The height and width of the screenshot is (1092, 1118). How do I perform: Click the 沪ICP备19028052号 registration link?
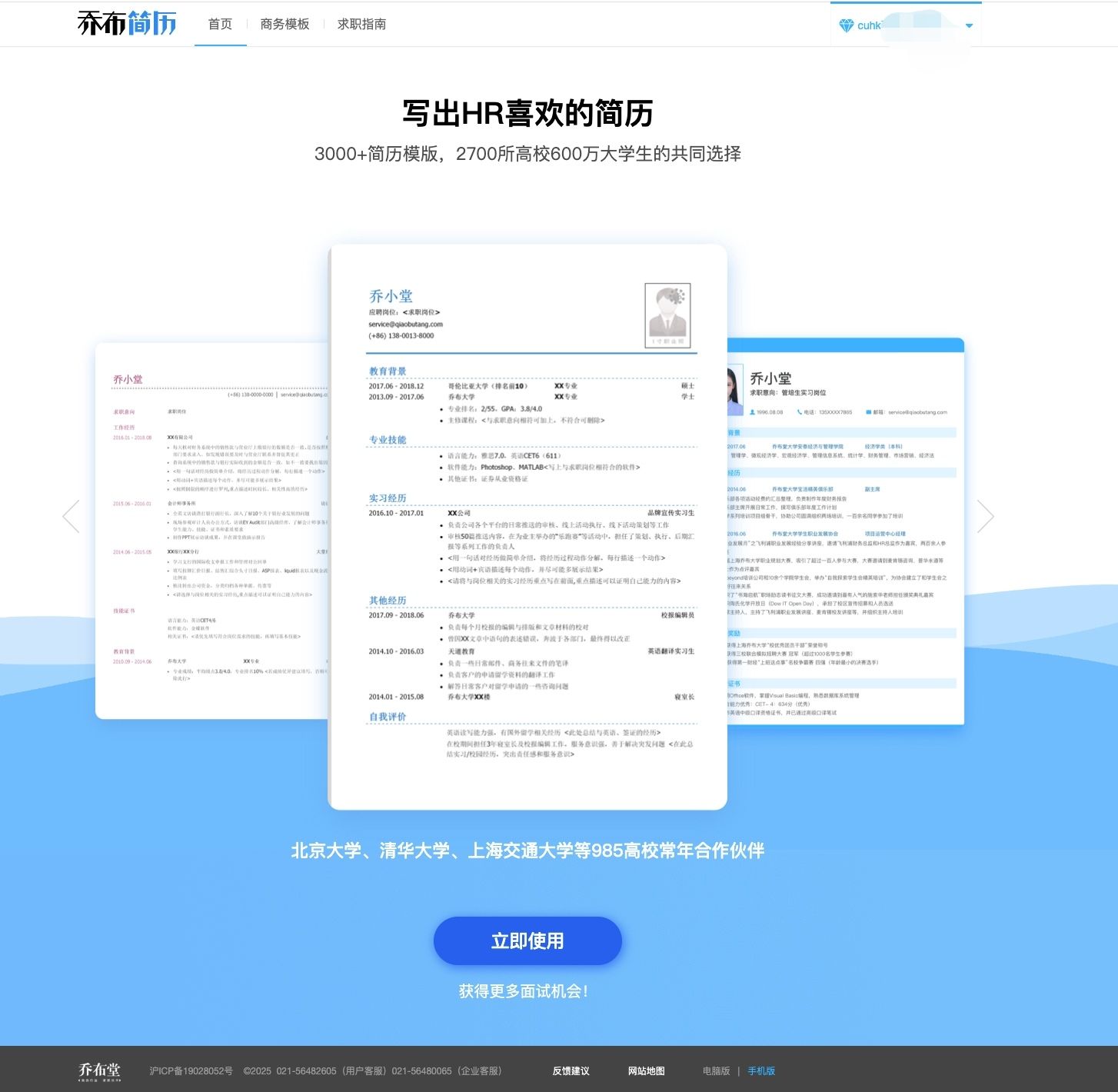tap(191, 1070)
